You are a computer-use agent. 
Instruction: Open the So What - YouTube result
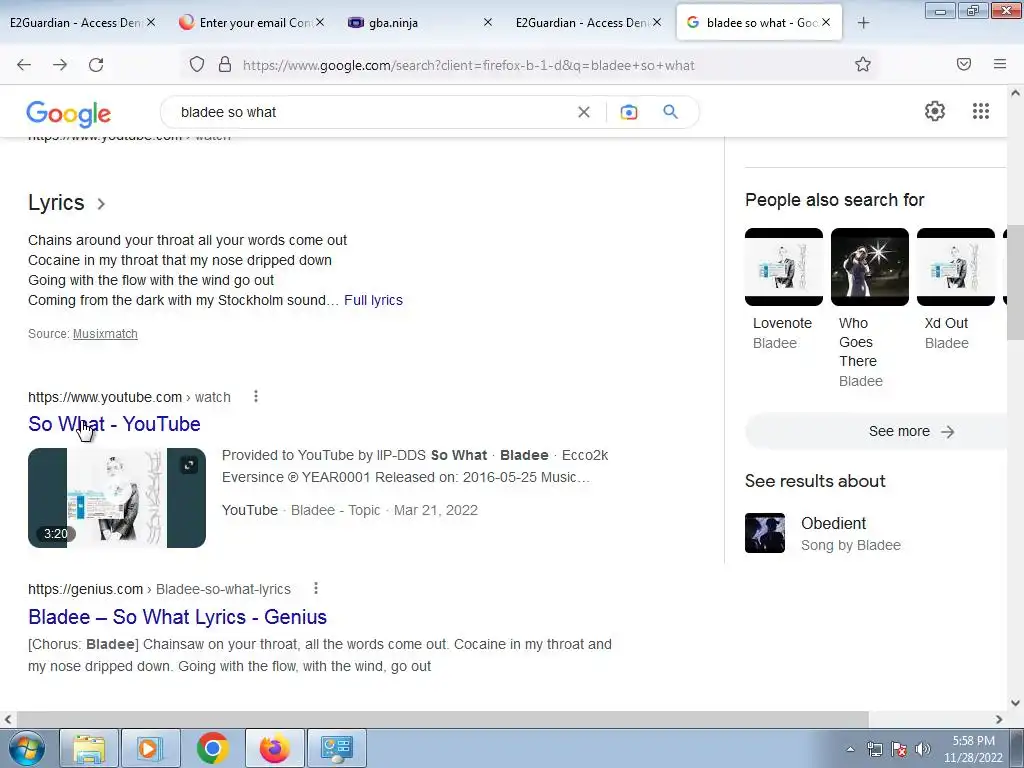(x=114, y=424)
